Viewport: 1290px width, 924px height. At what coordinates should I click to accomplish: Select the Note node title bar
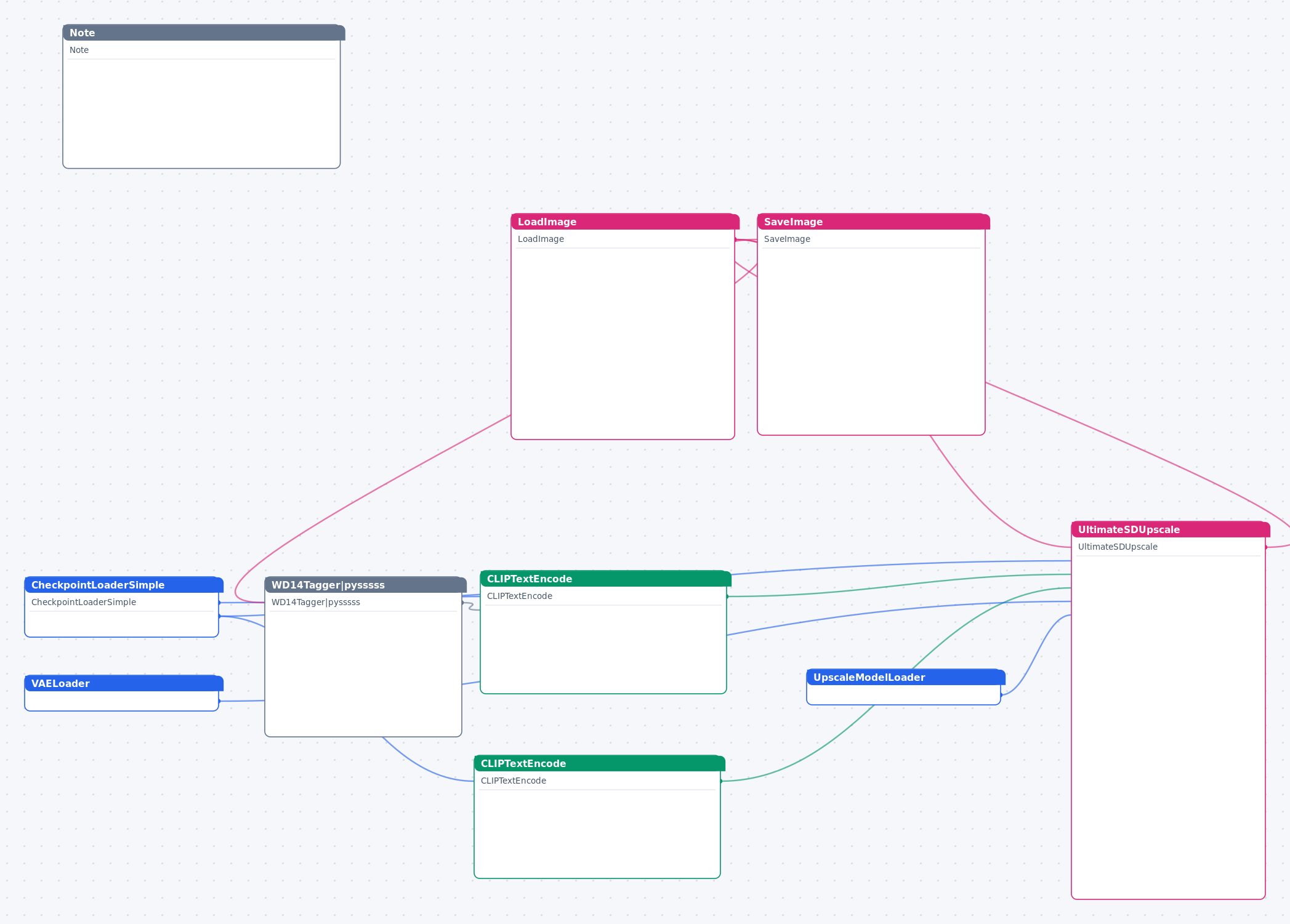pyautogui.click(x=203, y=33)
